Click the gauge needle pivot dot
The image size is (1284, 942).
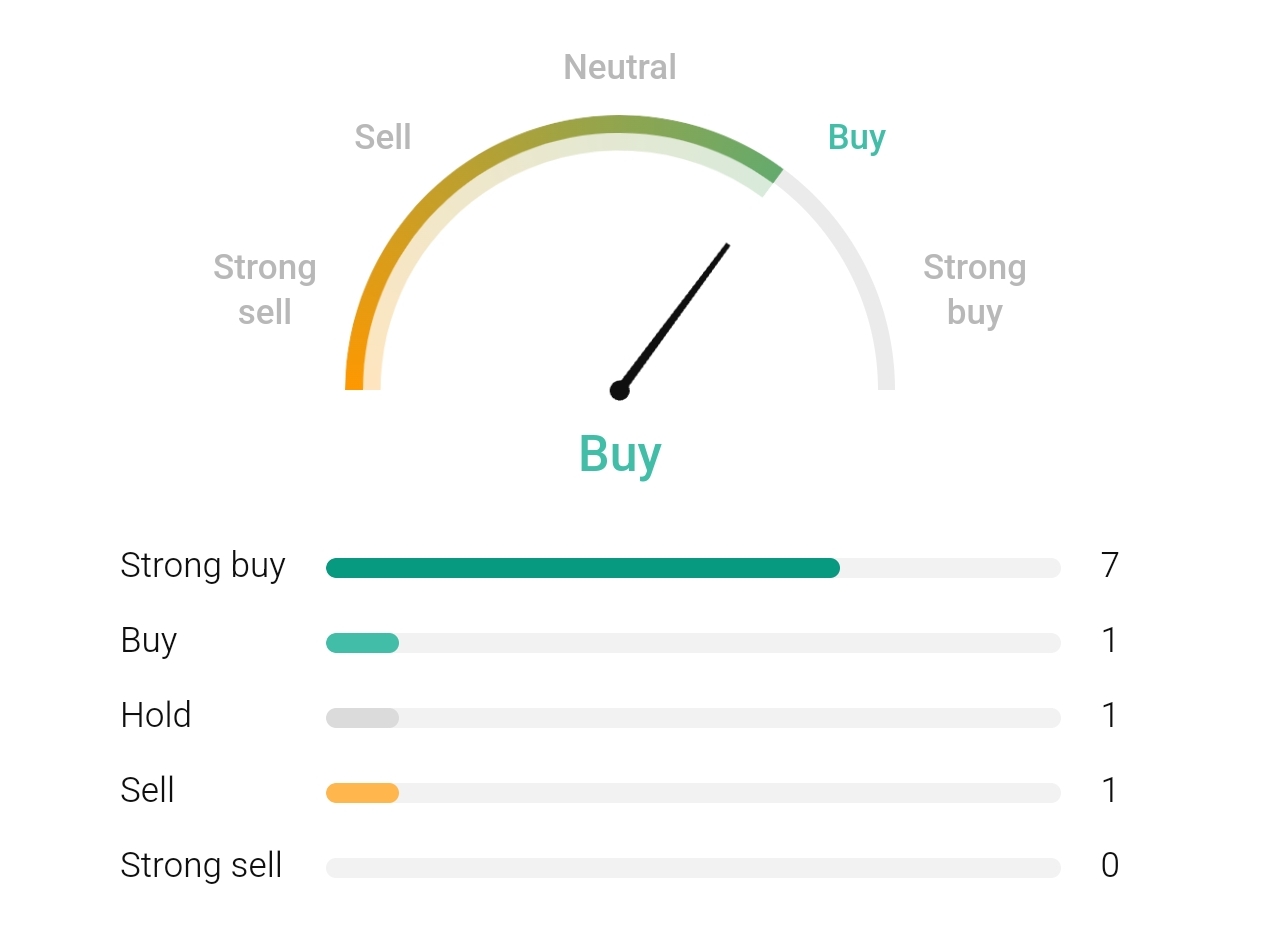pyautogui.click(x=620, y=390)
